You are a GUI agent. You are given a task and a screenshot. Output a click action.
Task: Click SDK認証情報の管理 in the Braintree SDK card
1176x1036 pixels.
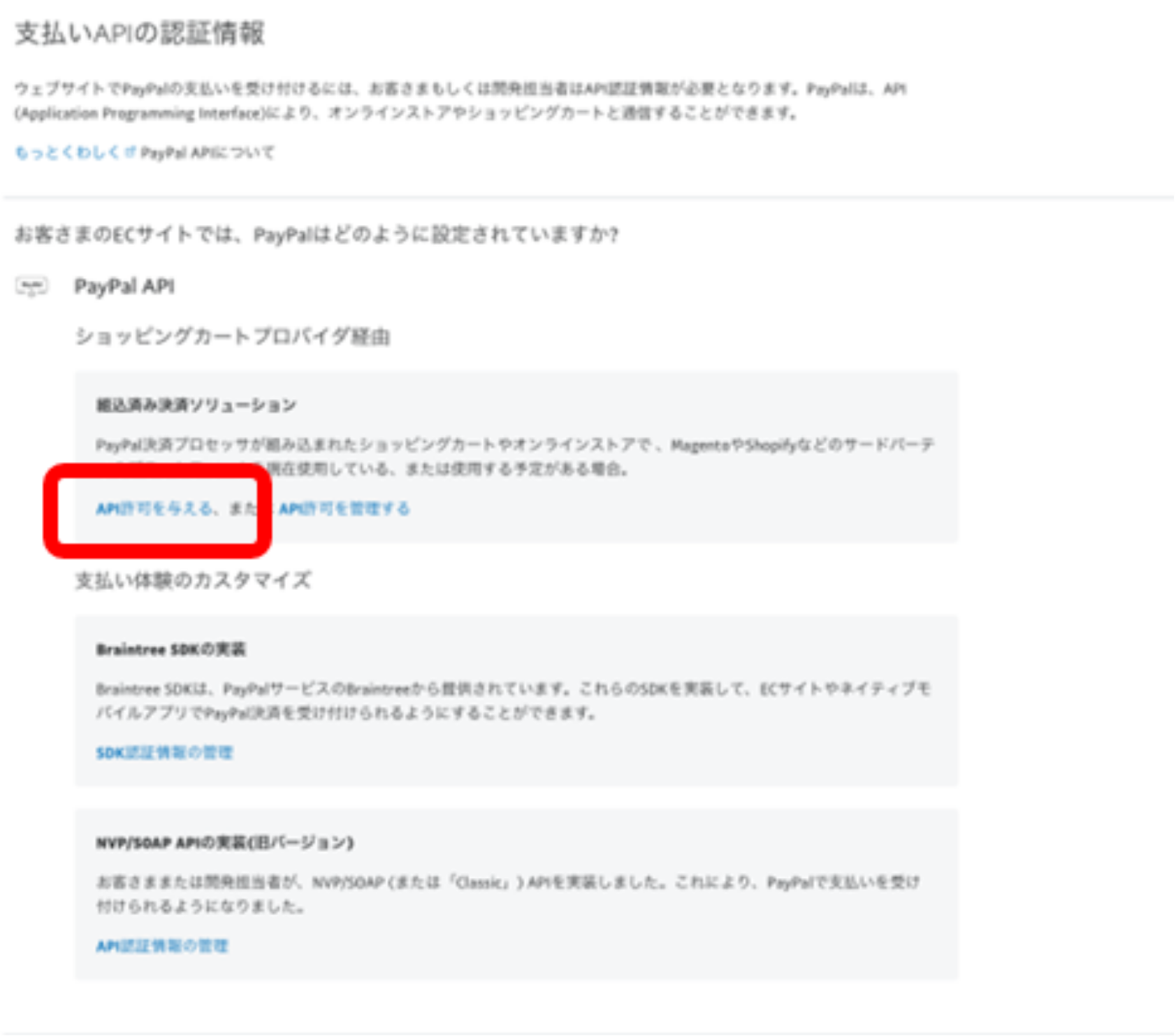166,753
